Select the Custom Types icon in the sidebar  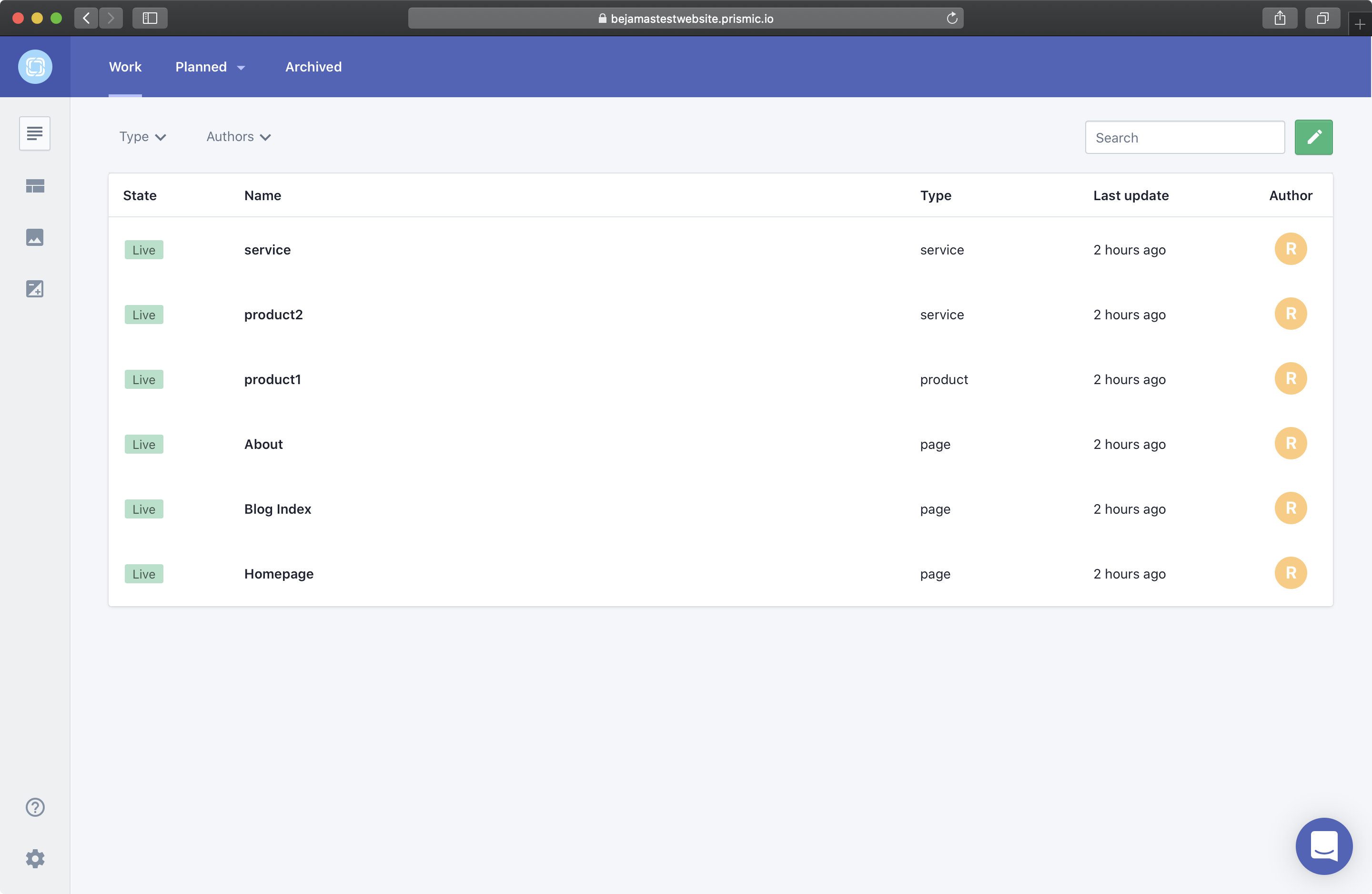pos(35,185)
